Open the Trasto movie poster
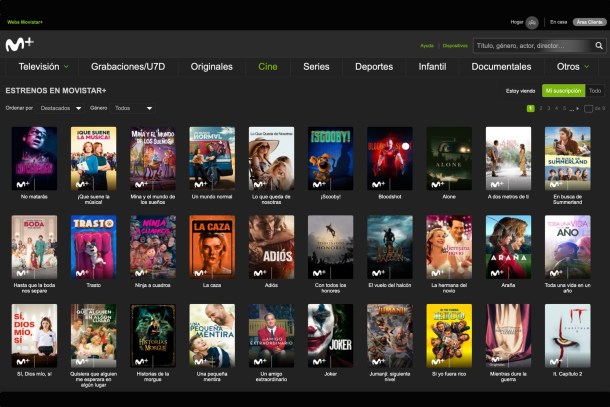This screenshot has width=610, height=407. tap(93, 247)
